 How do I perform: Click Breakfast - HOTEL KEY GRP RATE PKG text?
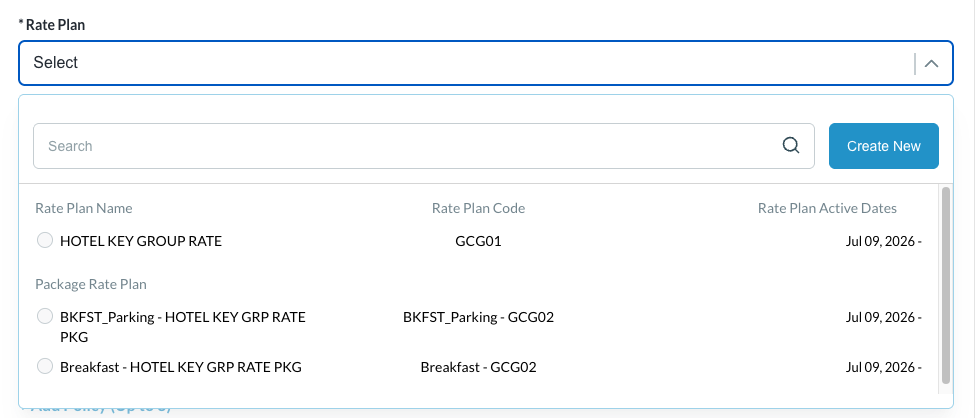(x=180, y=367)
